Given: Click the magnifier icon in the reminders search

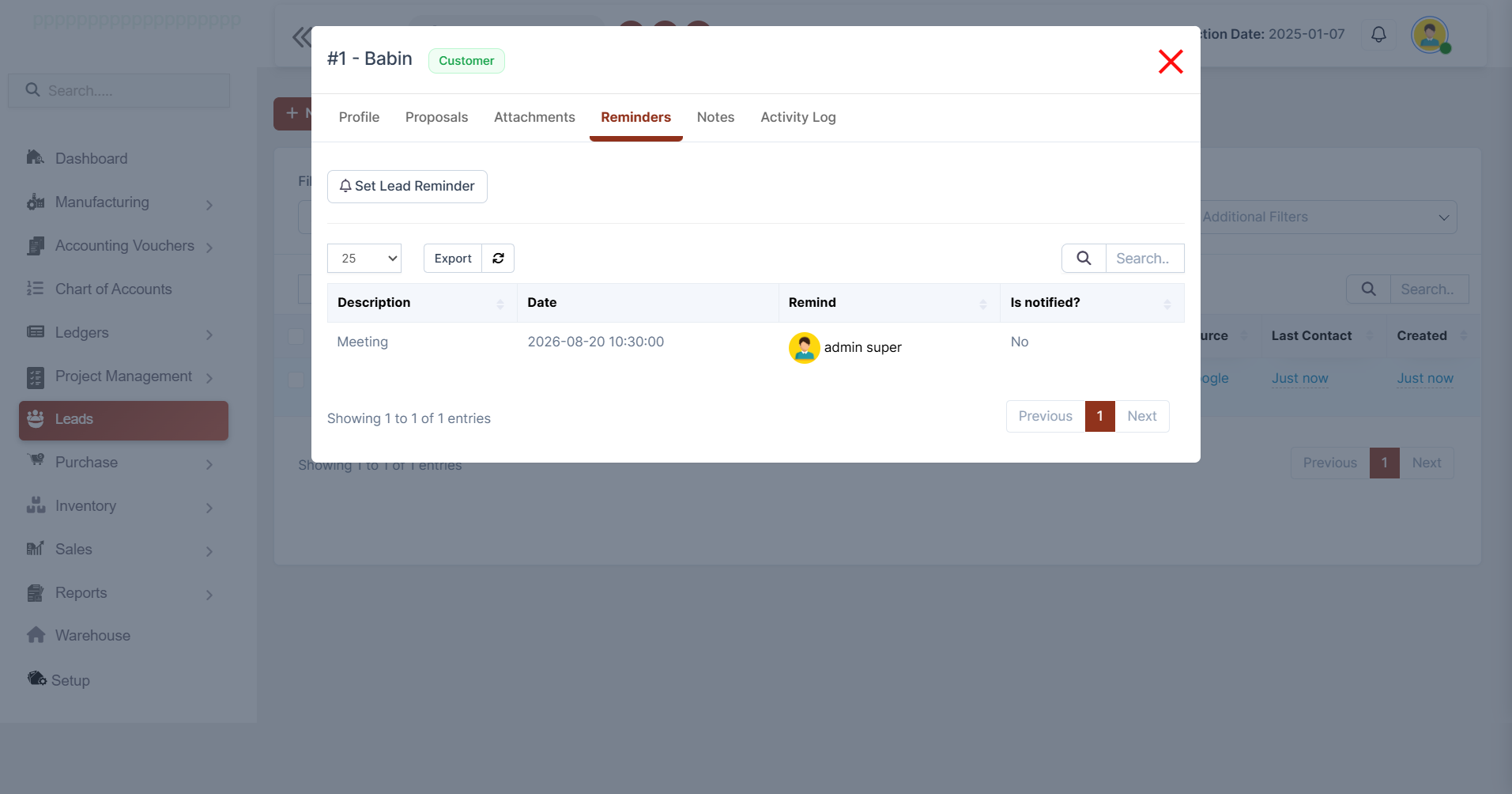Looking at the screenshot, I should coord(1084,259).
